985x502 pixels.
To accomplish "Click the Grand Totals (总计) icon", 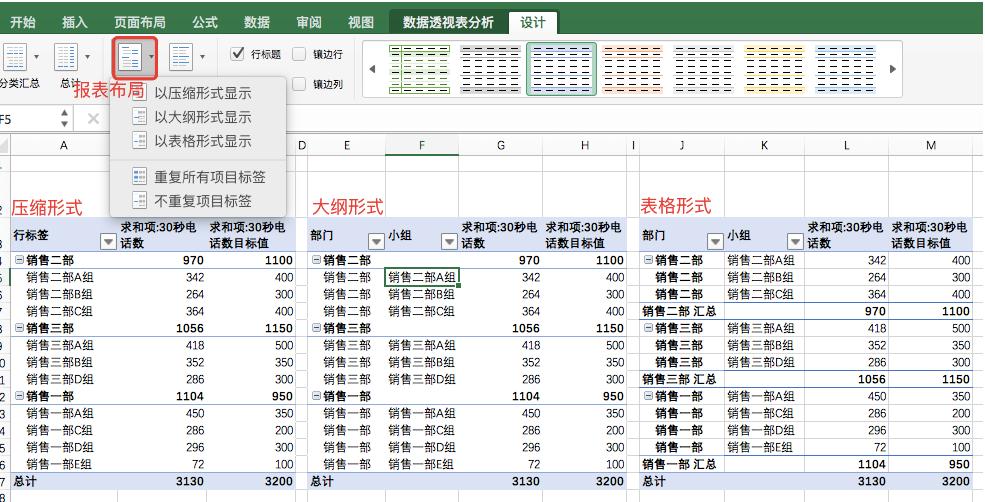I will 66,58.
